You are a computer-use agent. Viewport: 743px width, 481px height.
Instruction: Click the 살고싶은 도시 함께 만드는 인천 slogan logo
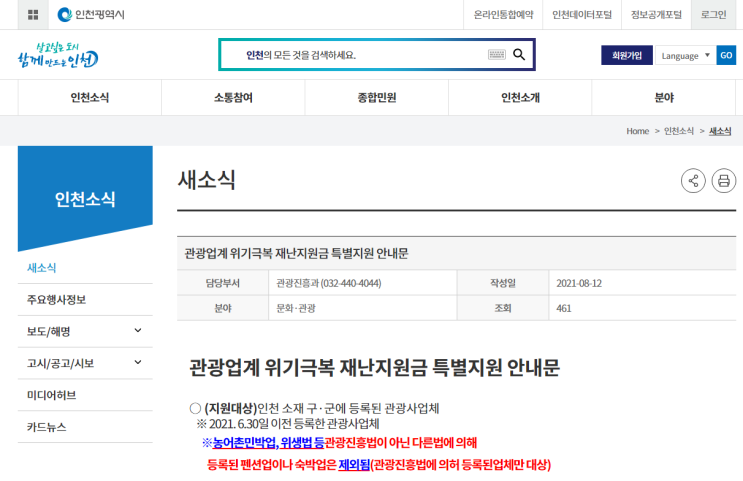(58, 55)
